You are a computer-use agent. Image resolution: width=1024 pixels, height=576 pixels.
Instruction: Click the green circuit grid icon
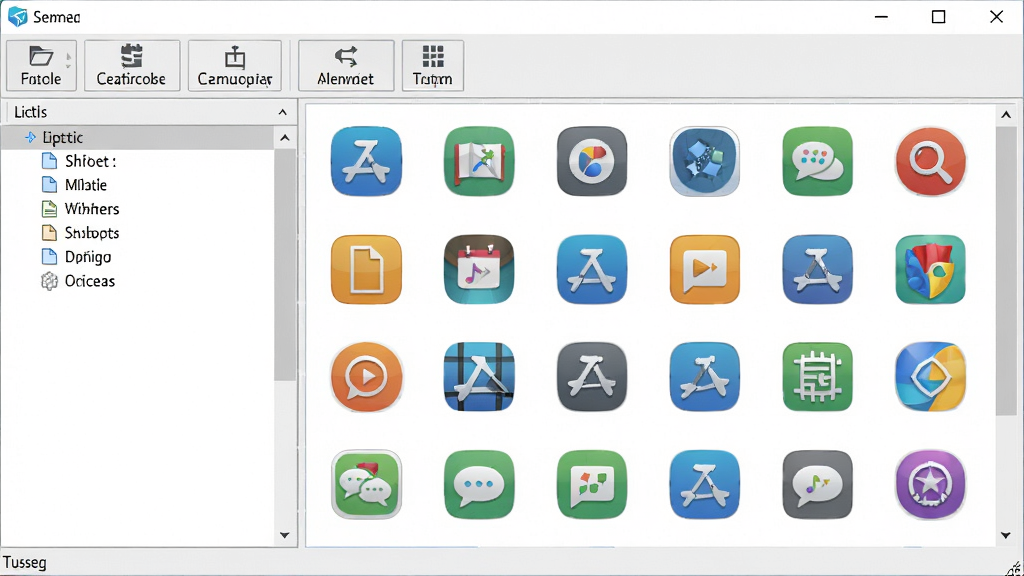(x=818, y=377)
